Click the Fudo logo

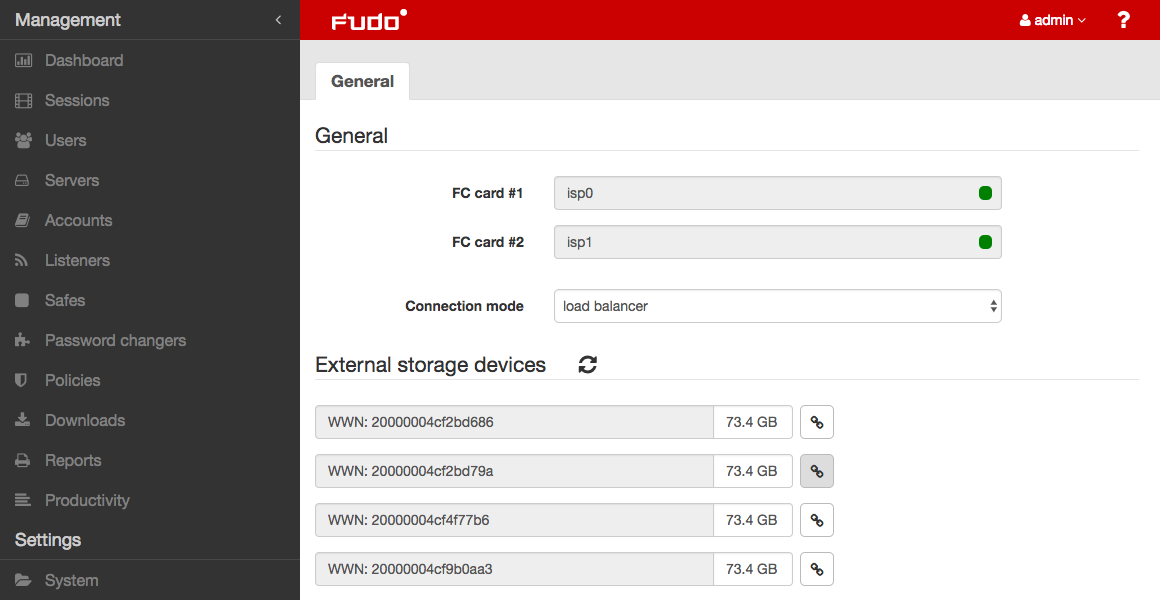point(368,20)
